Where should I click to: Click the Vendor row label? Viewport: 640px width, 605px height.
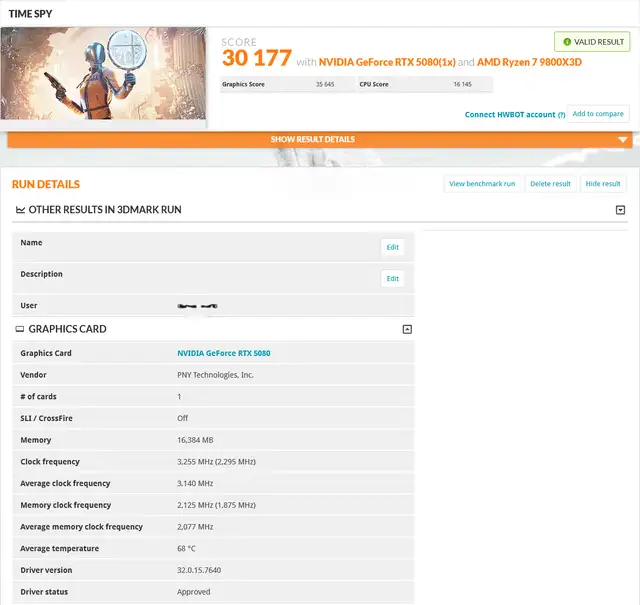point(33,375)
